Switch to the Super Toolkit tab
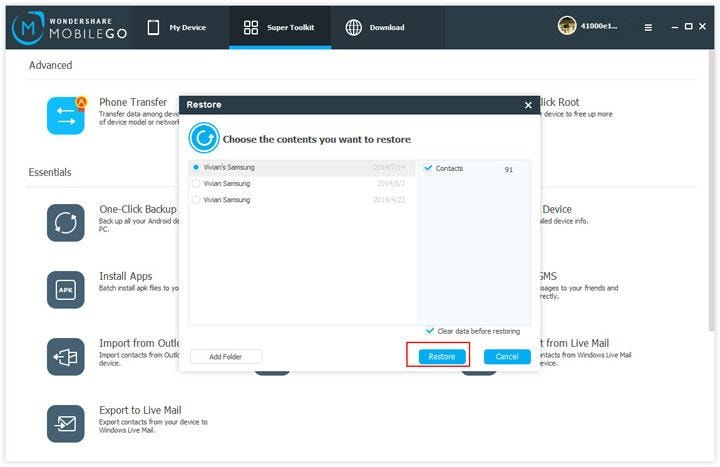This screenshot has width=720, height=467. [x=280, y=28]
